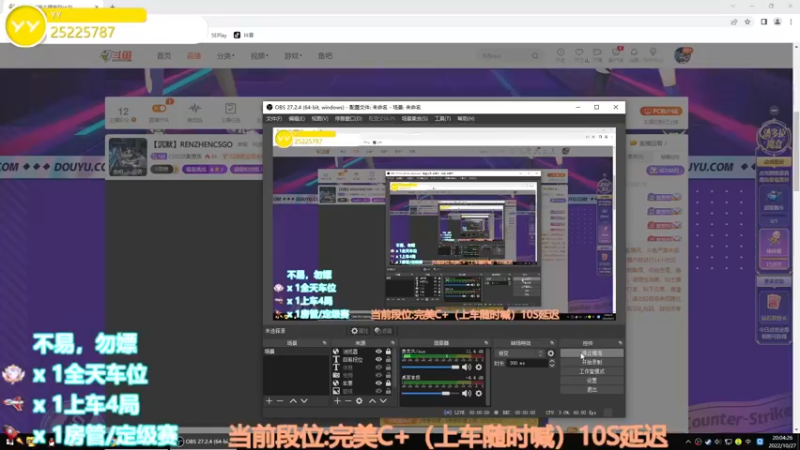
Task: Mute the Mic/Aux channel speaker icon
Action: click(x=466, y=367)
